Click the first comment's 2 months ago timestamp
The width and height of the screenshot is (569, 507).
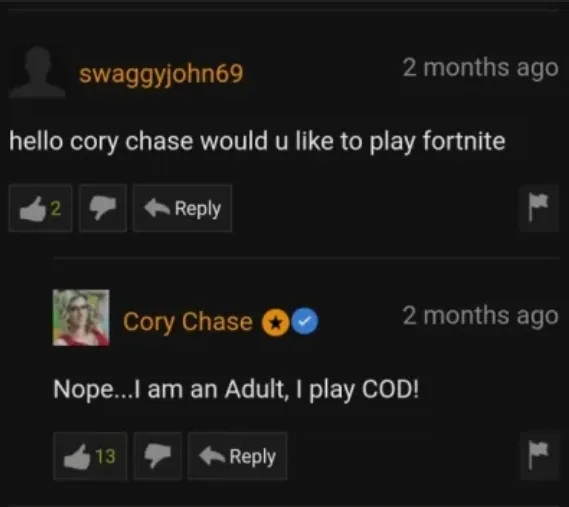(480, 68)
